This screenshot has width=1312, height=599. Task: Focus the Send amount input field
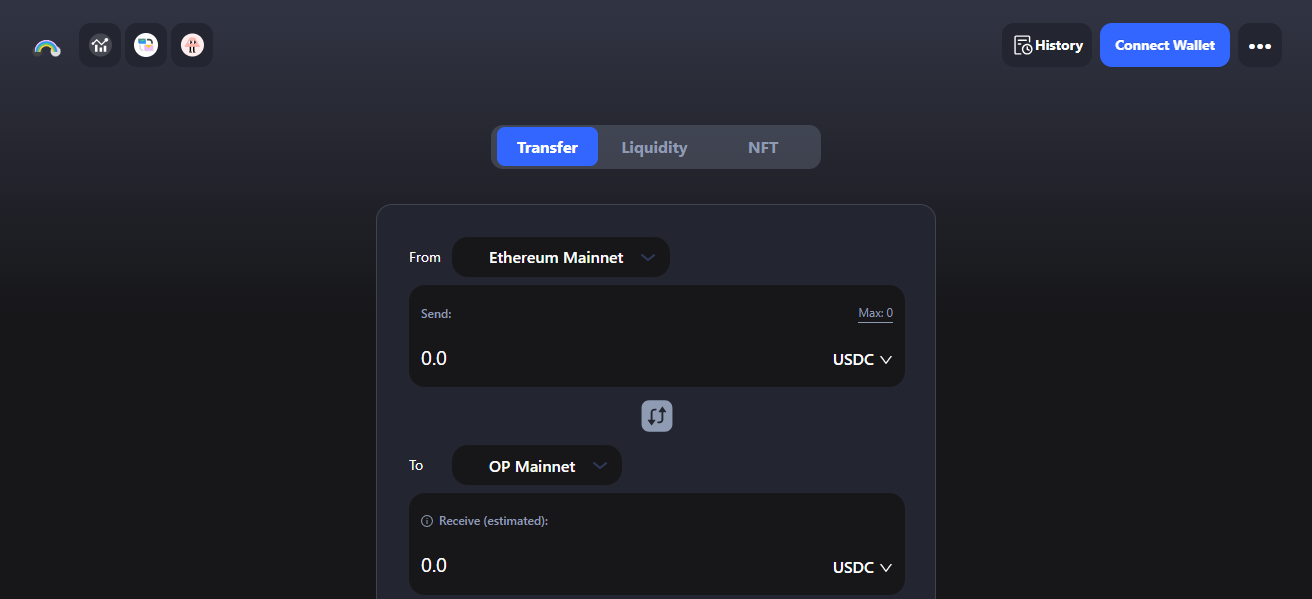point(600,358)
